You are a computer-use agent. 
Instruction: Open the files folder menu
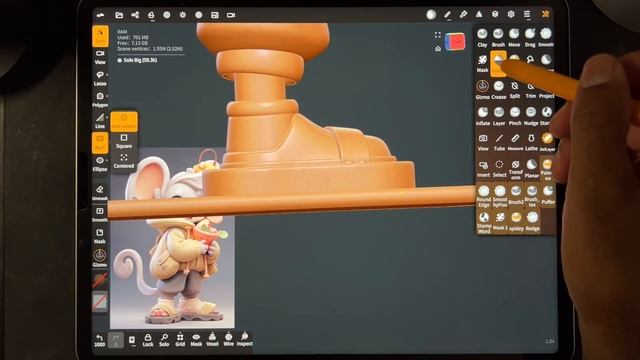119,15
